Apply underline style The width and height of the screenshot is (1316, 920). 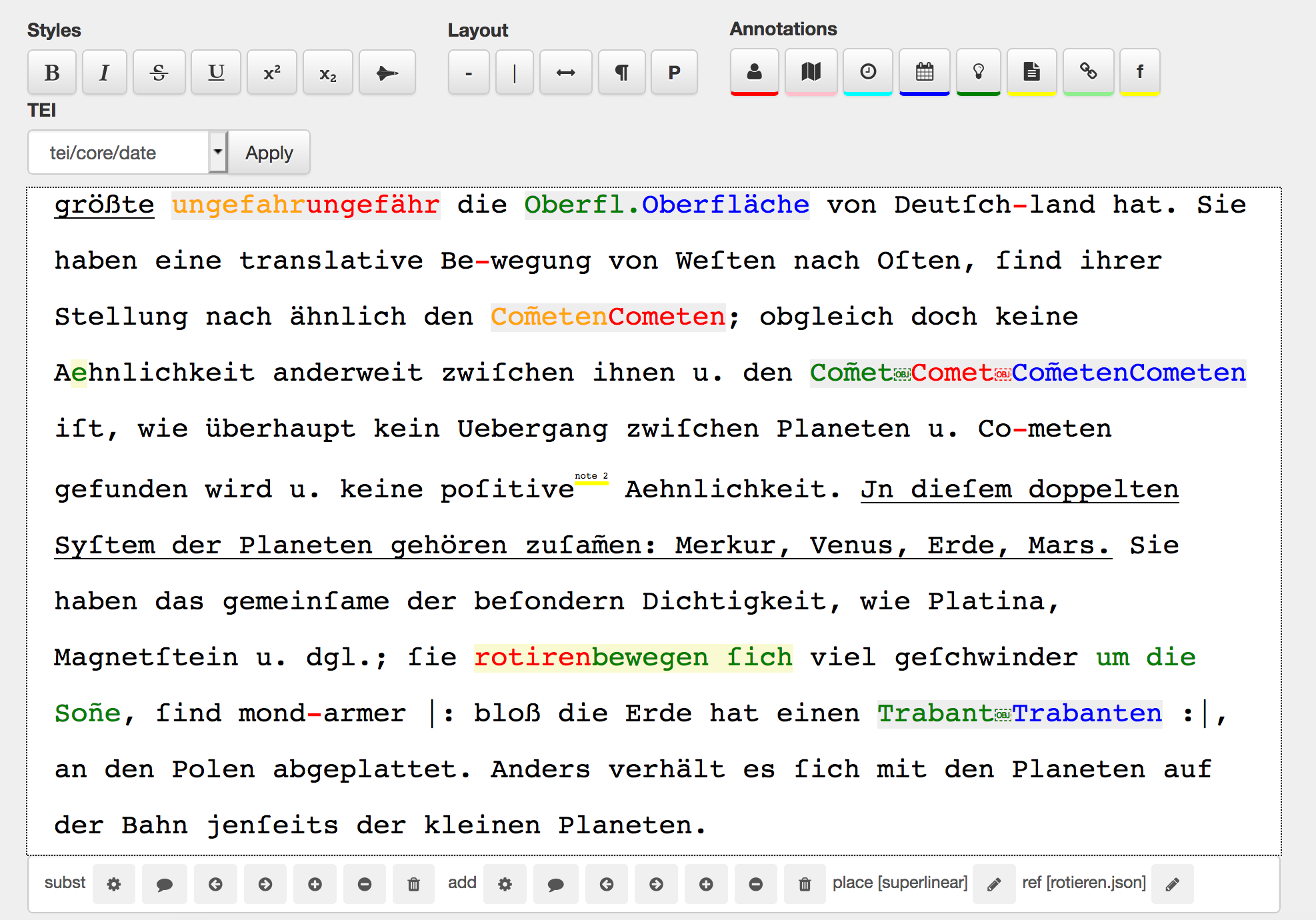[x=216, y=72]
